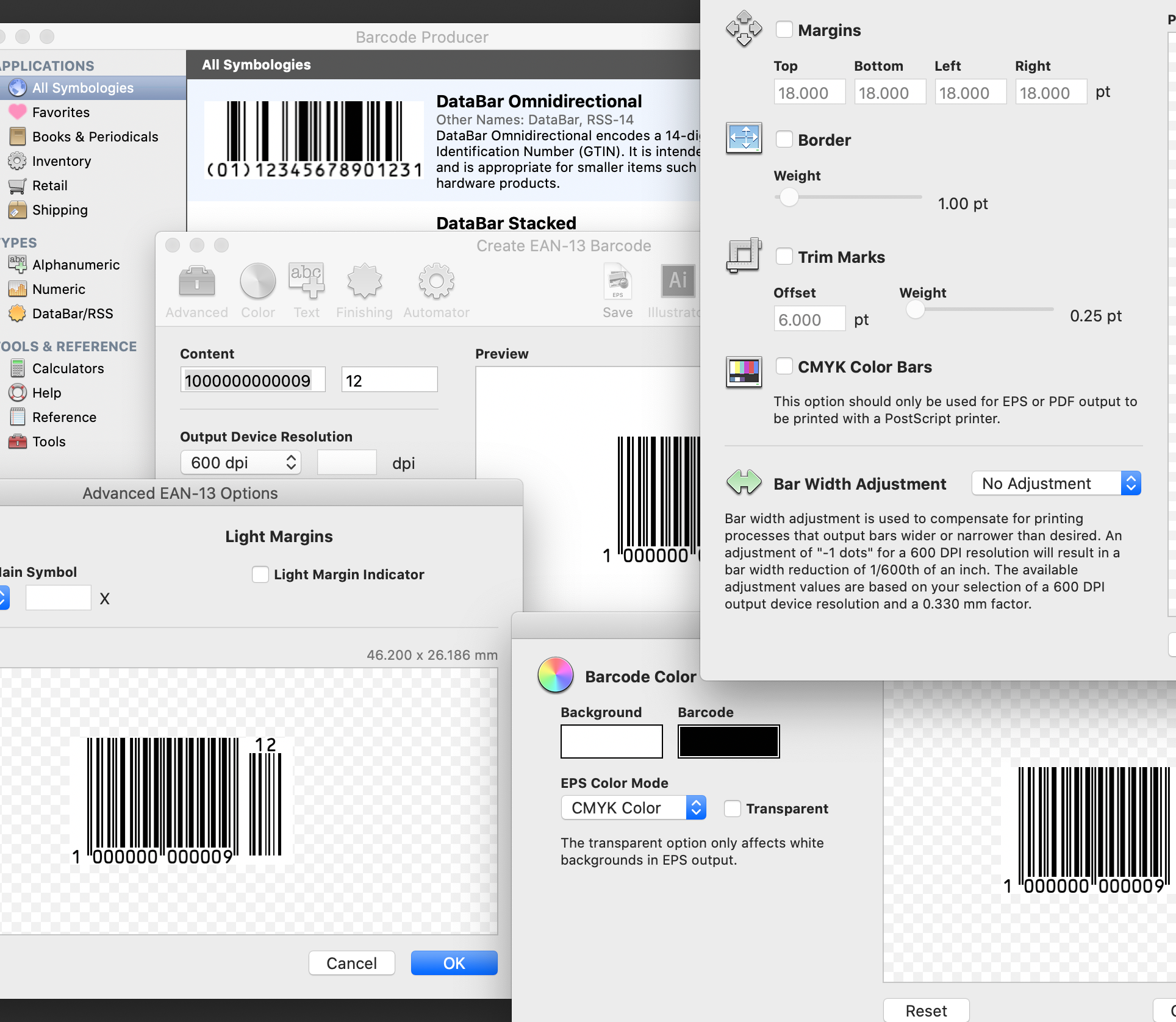
Task: Open the Automator gear toolbar icon
Action: tap(436, 282)
